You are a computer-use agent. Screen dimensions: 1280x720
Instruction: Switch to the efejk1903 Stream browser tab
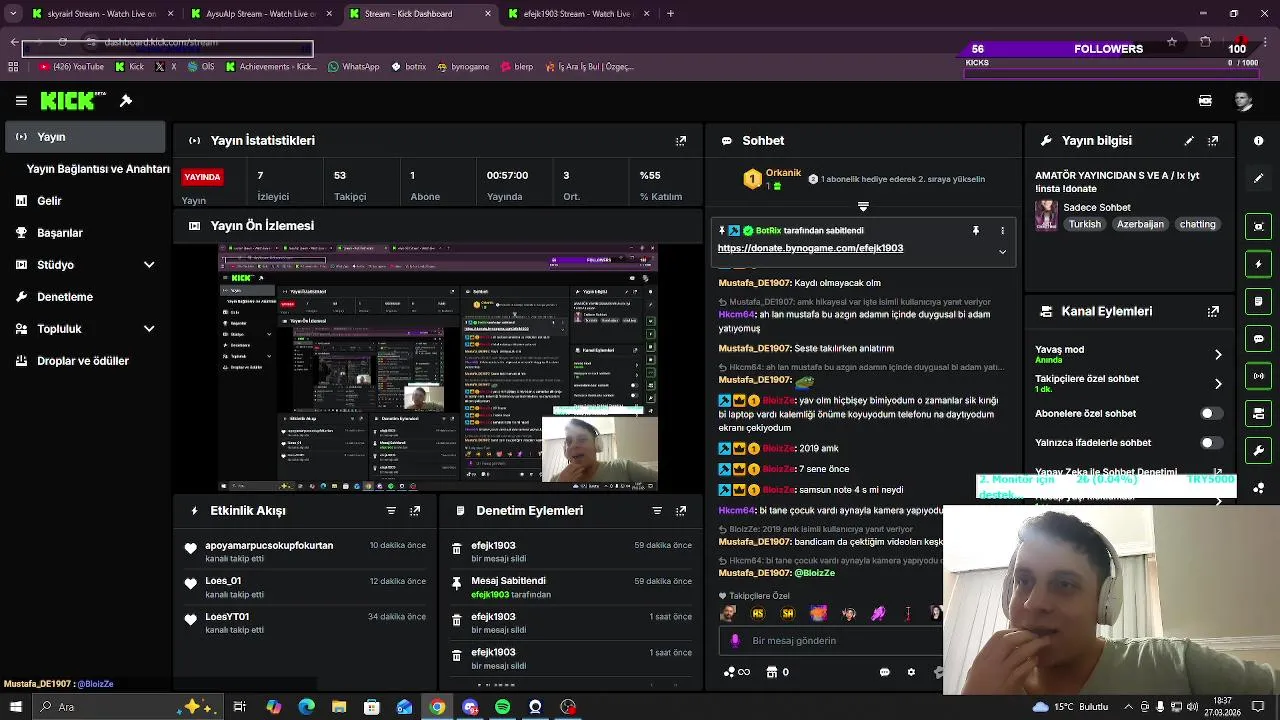(x=578, y=14)
